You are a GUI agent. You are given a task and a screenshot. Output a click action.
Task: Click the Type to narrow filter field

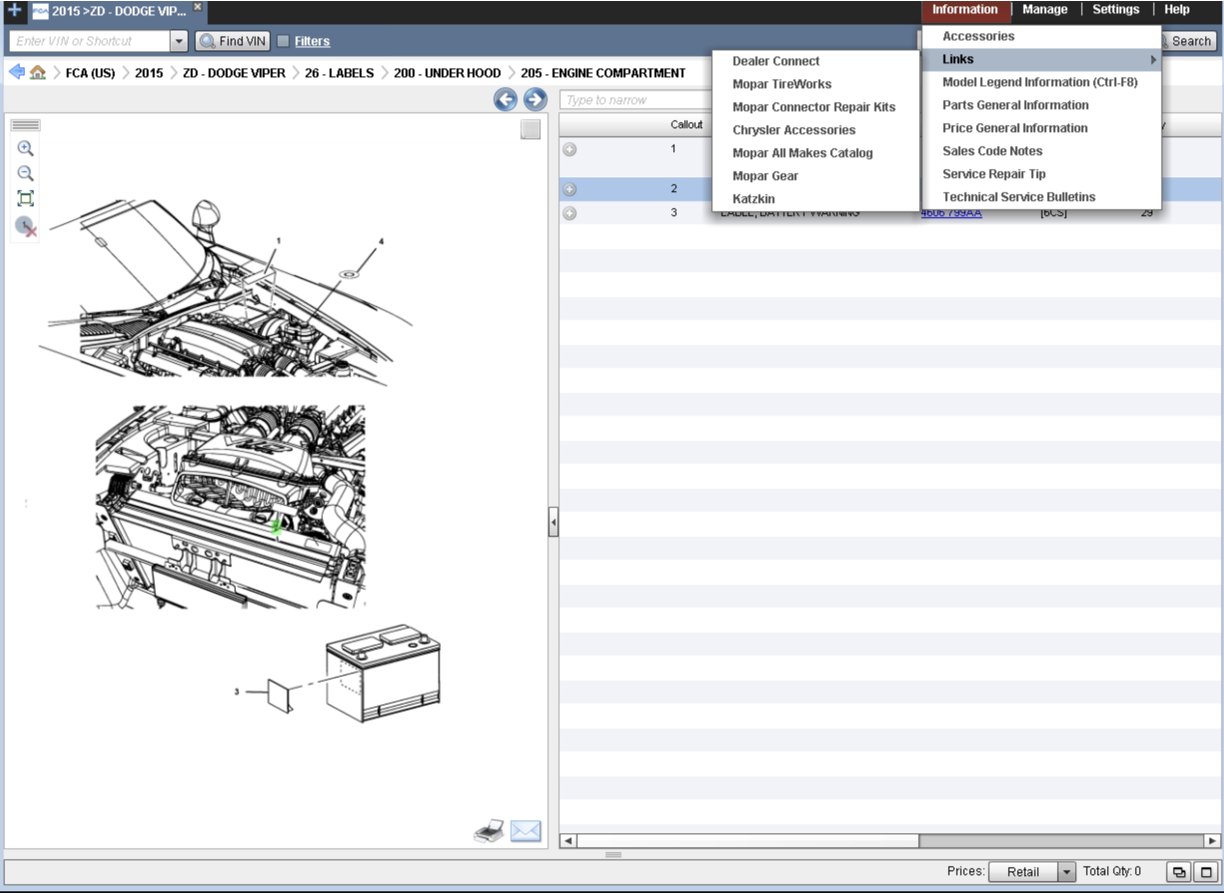pyautogui.click(x=635, y=100)
